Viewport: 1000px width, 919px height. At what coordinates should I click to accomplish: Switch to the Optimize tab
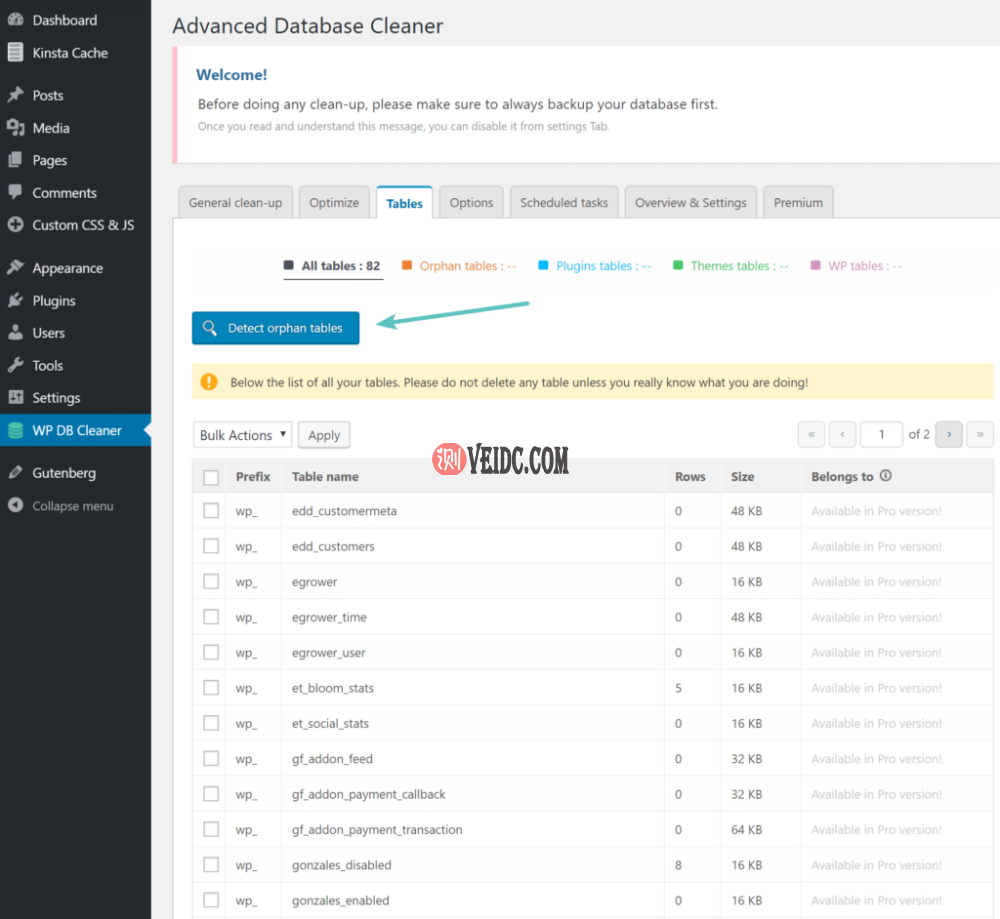334,203
